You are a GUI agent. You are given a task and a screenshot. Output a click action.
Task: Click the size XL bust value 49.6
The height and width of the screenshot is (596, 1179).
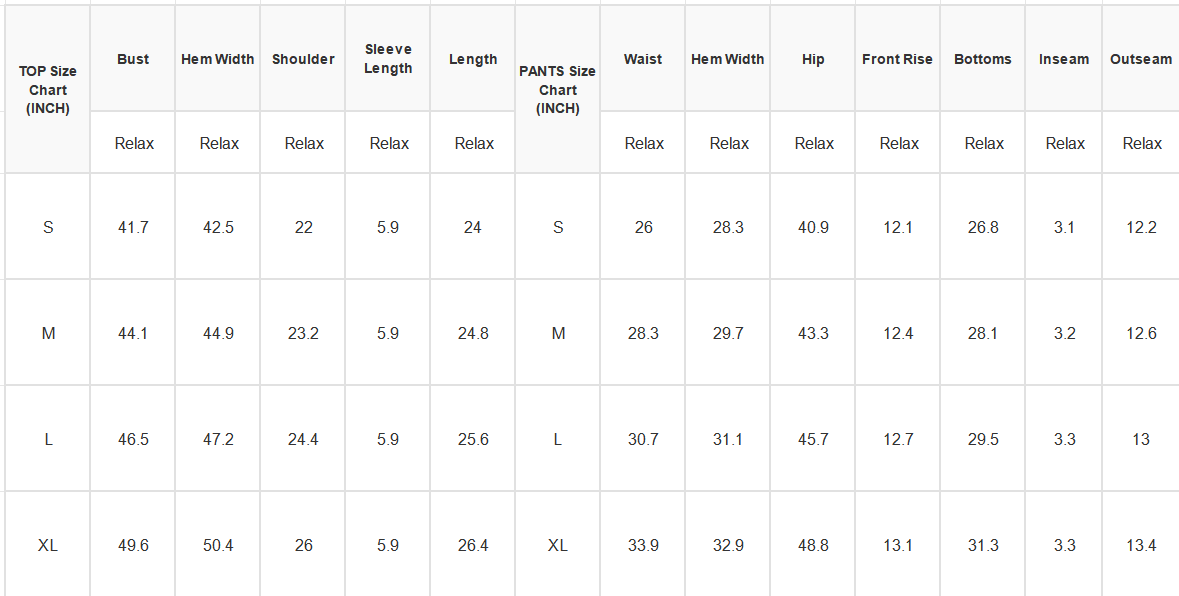[133, 545]
